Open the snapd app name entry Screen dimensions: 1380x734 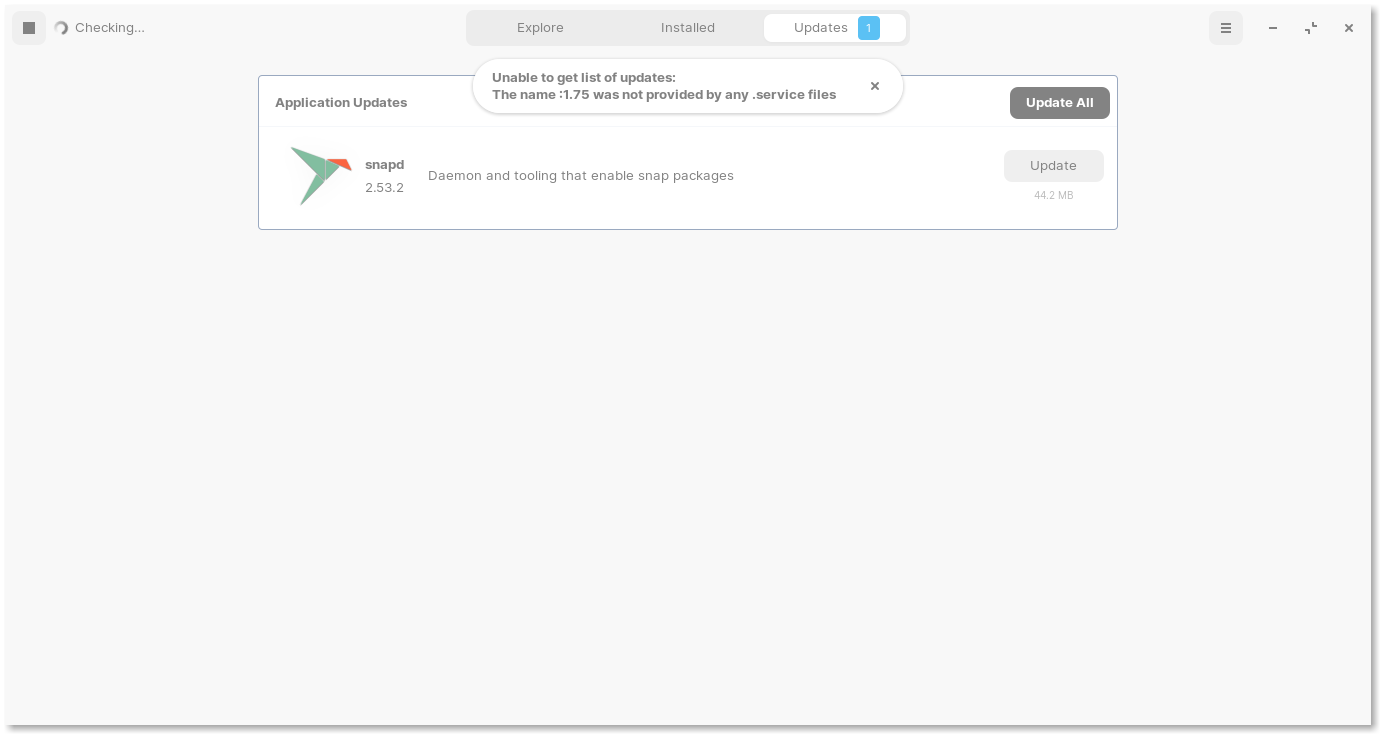[x=384, y=165]
